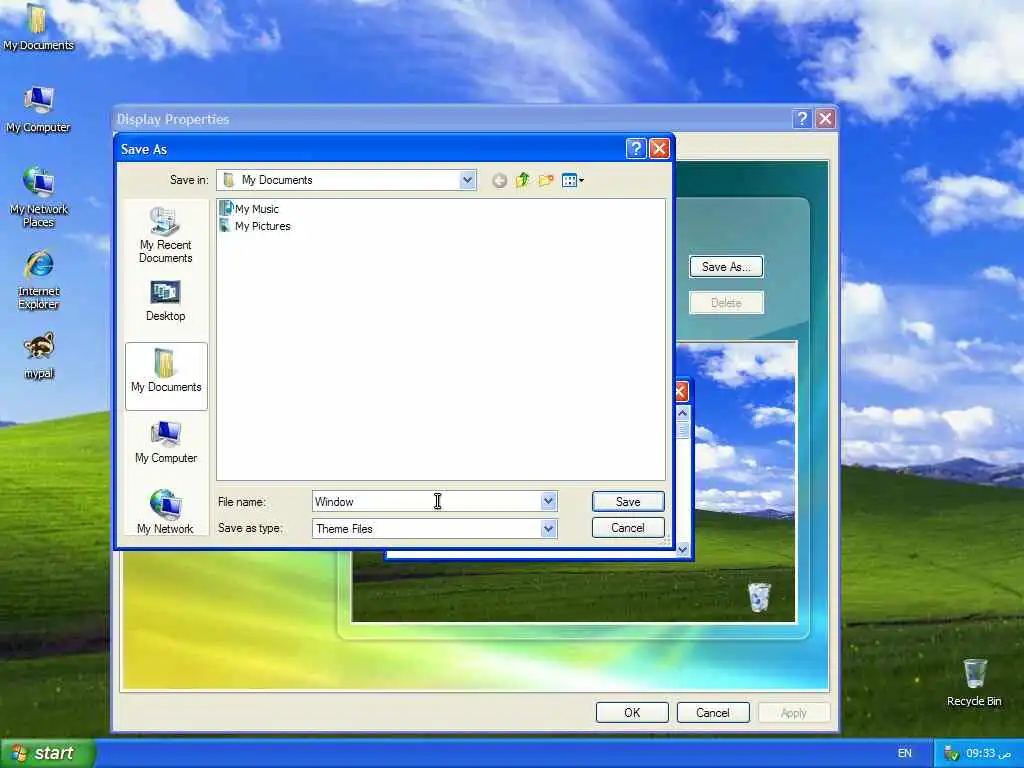This screenshot has width=1024, height=768.
Task: Select Desktop in the places bar
Action: click(x=165, y=301)
